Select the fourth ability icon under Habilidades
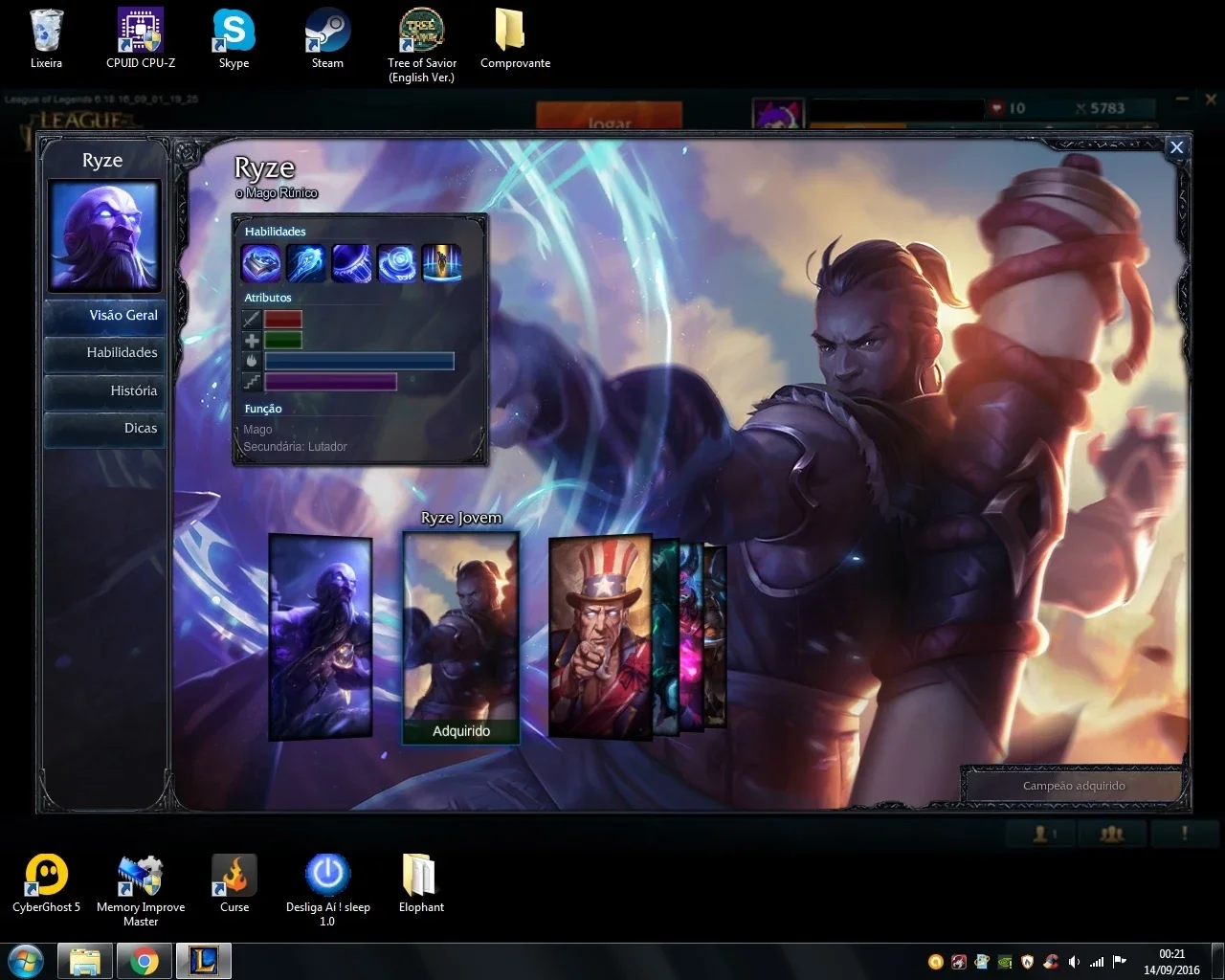 [396, 263]
